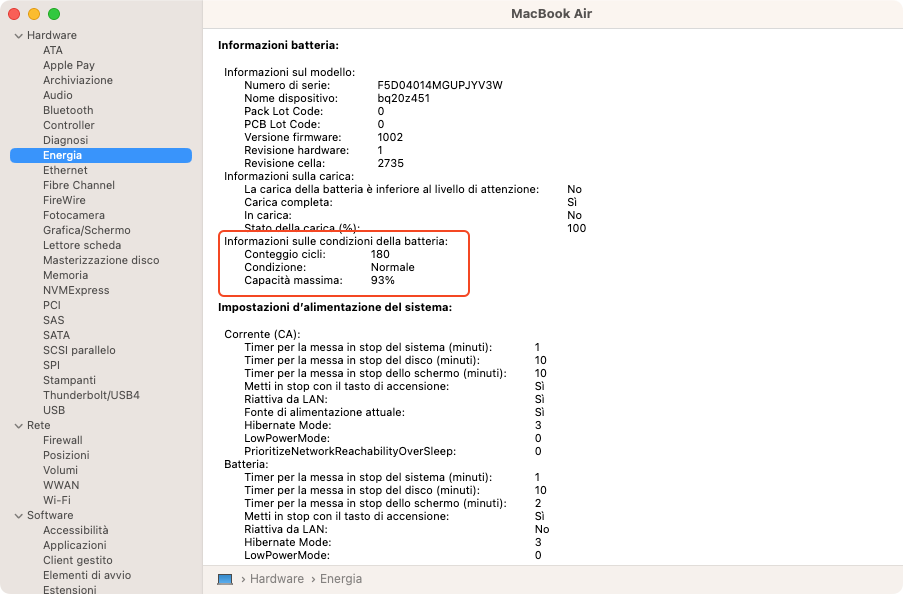Open Fotocamera in the sidebar
Image resolution: width=903 pixels, height=594 pixels.
point(74,215)
